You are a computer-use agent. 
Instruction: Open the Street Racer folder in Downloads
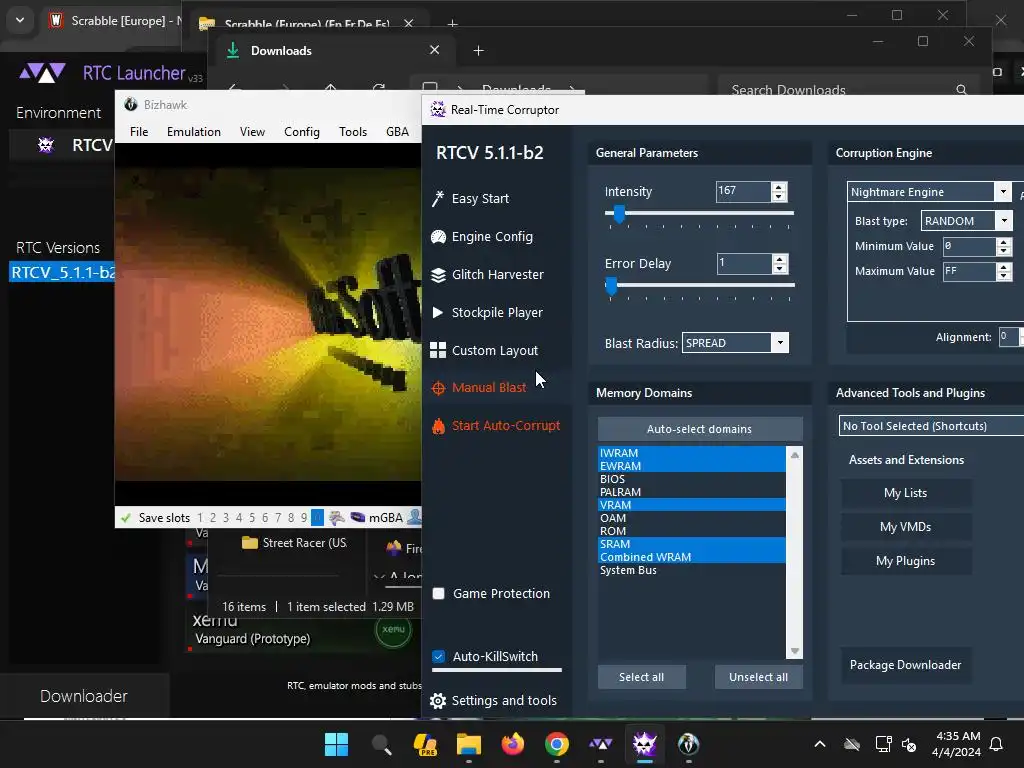pos(295,543)
